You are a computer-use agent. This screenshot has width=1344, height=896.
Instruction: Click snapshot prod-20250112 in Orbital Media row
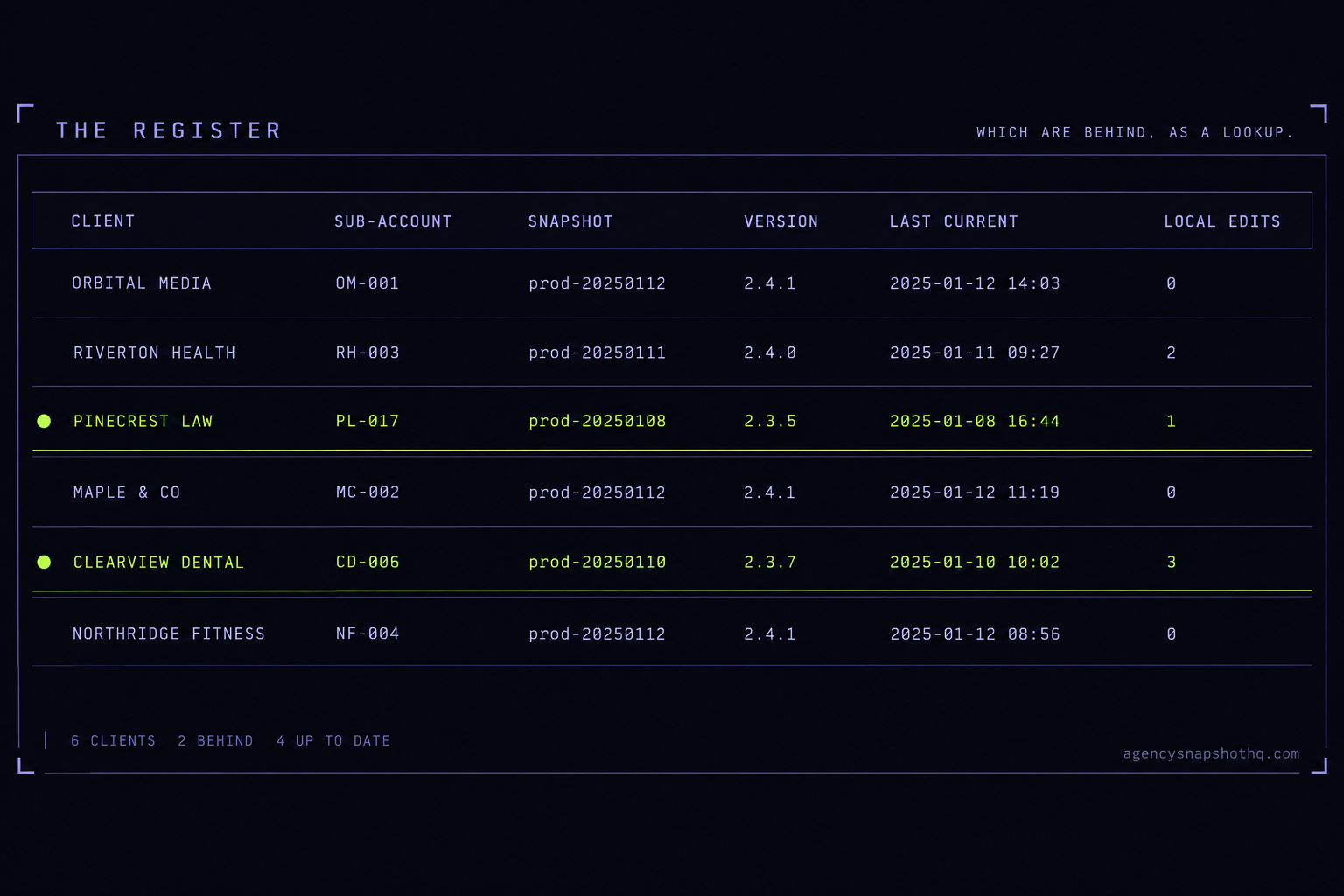(x=598, y=283)
